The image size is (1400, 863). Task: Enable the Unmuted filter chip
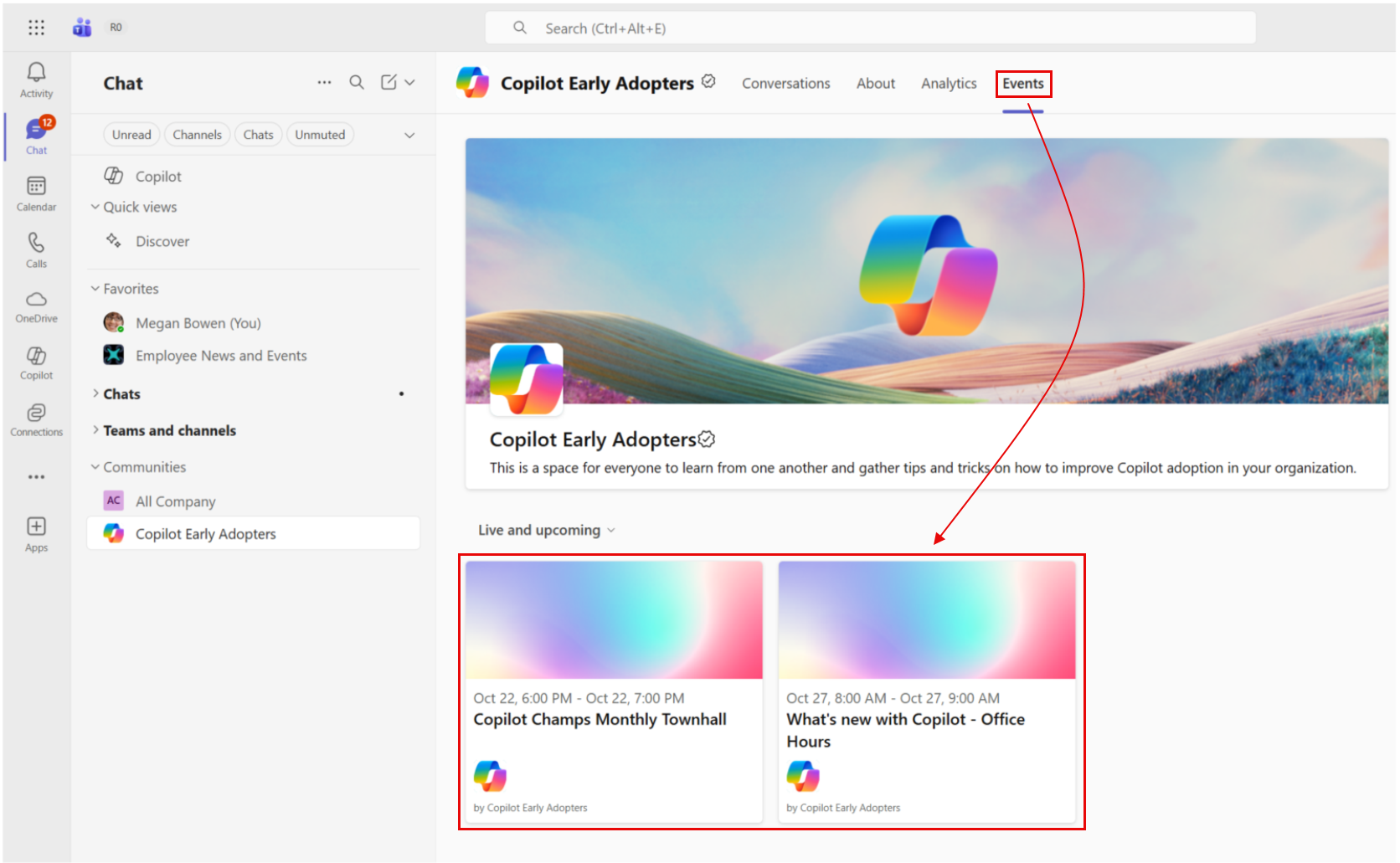point(320,135)
